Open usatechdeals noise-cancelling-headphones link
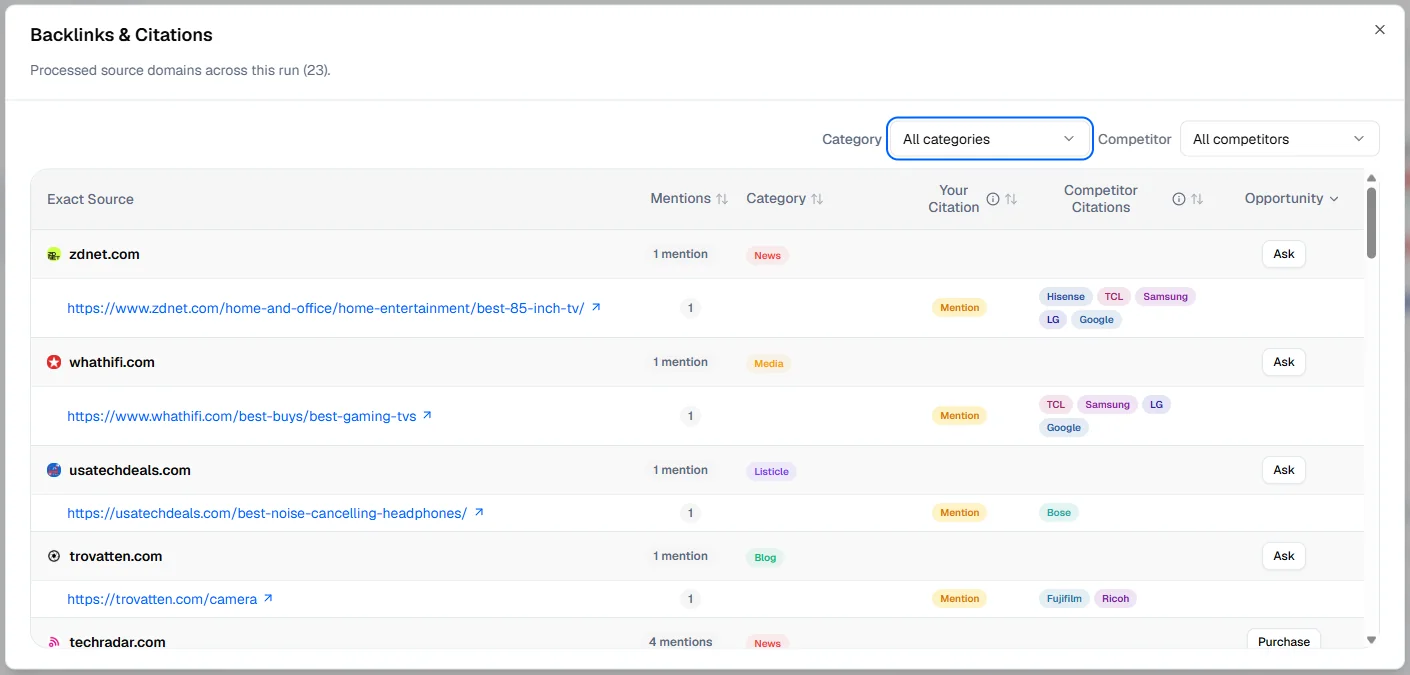This screenshot has width=1410, height=675. click(x=267, y=513)
